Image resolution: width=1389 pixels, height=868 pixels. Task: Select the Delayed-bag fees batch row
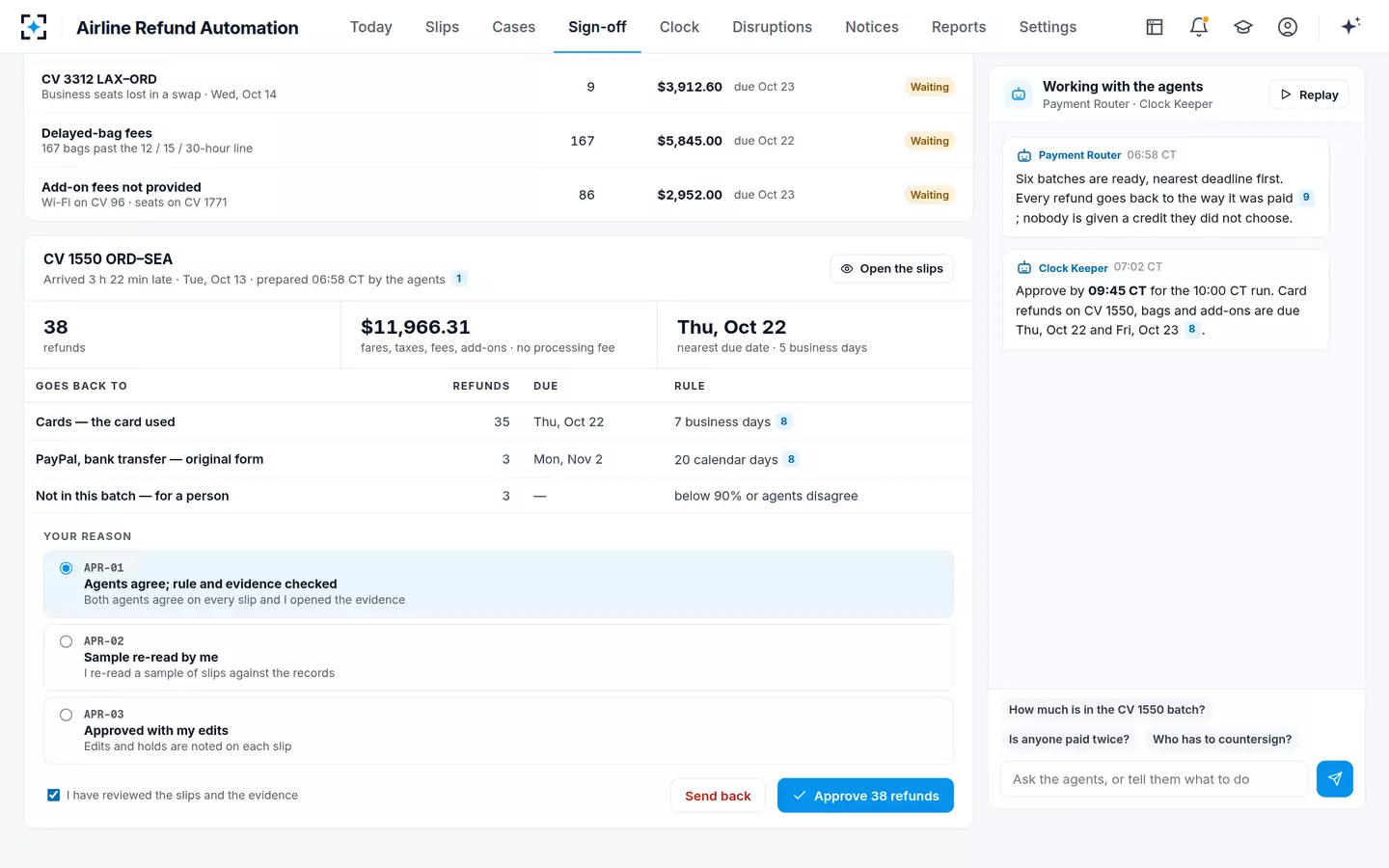(x=499, y=141)
